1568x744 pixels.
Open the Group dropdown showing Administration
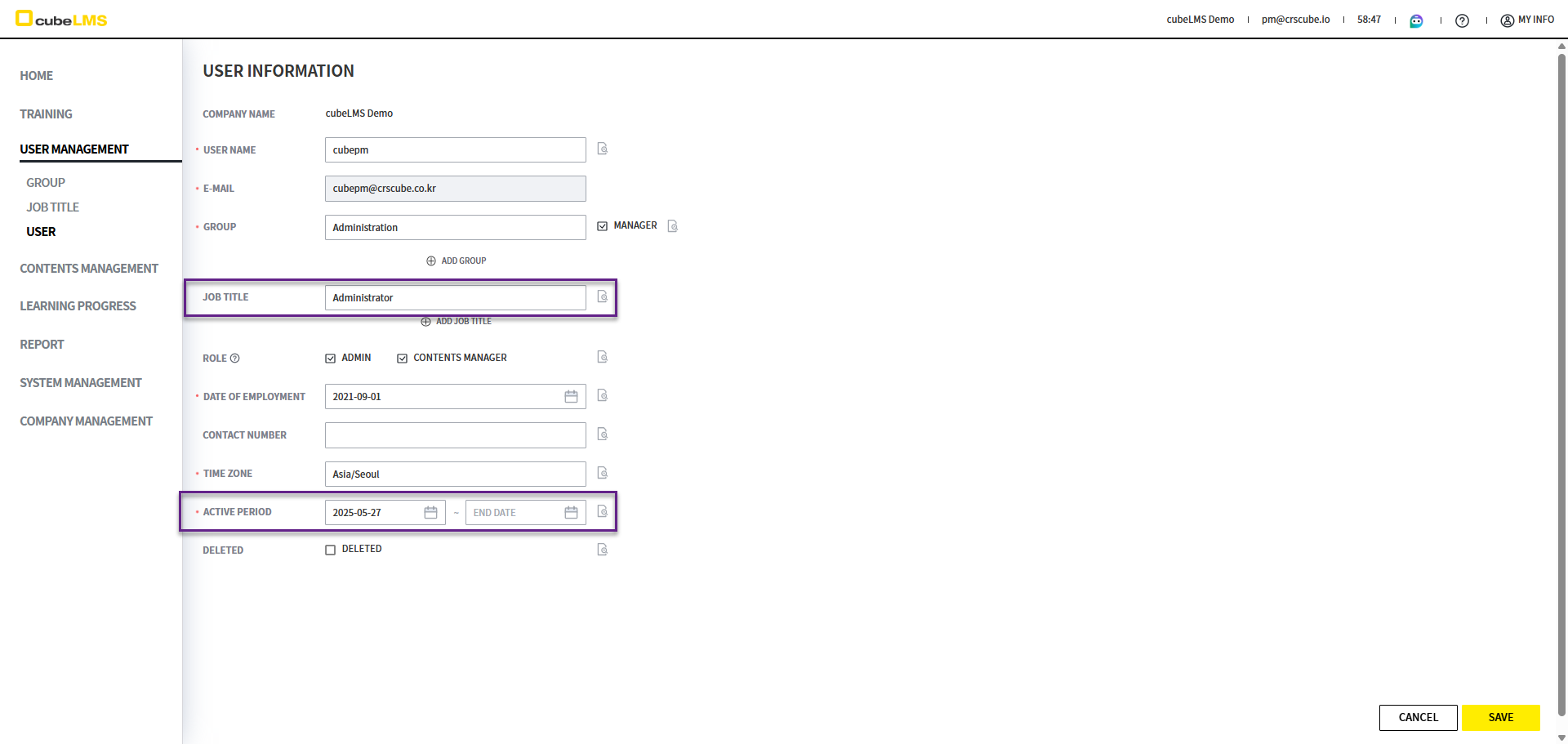(x=455, y=227)
